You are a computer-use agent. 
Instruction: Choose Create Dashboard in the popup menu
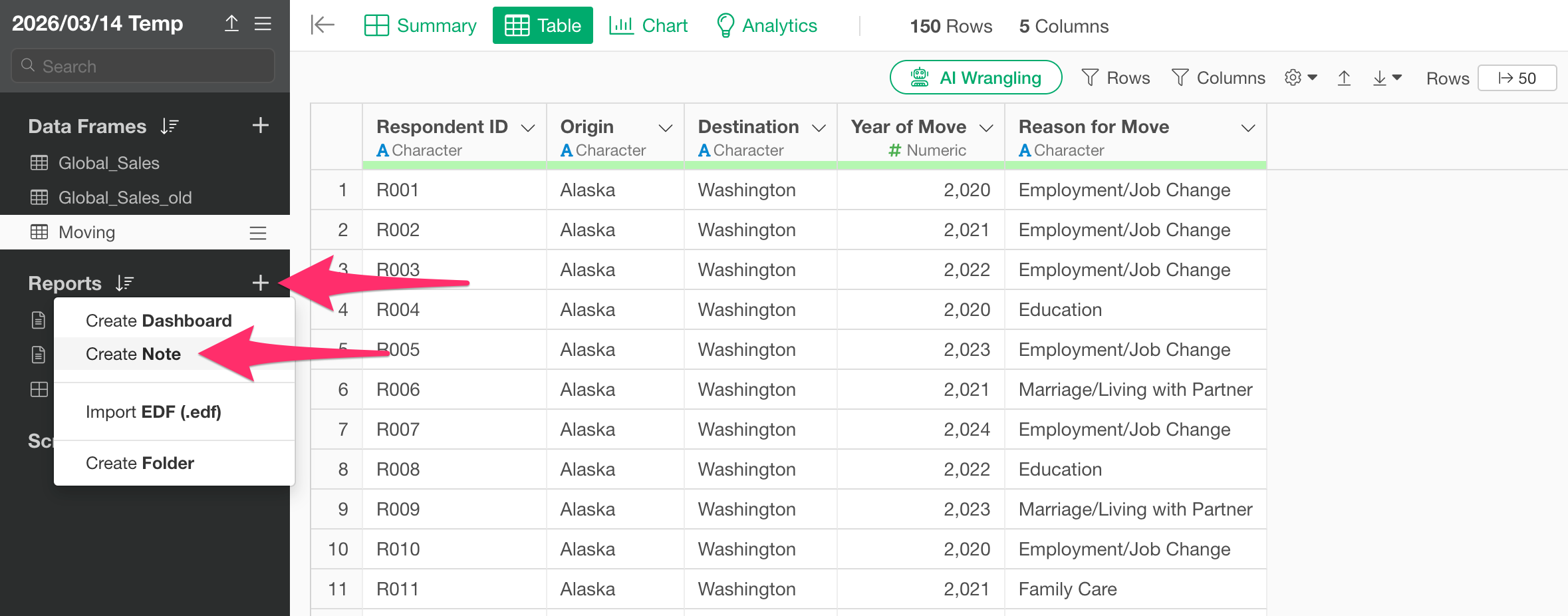click(x=158, y=321)
